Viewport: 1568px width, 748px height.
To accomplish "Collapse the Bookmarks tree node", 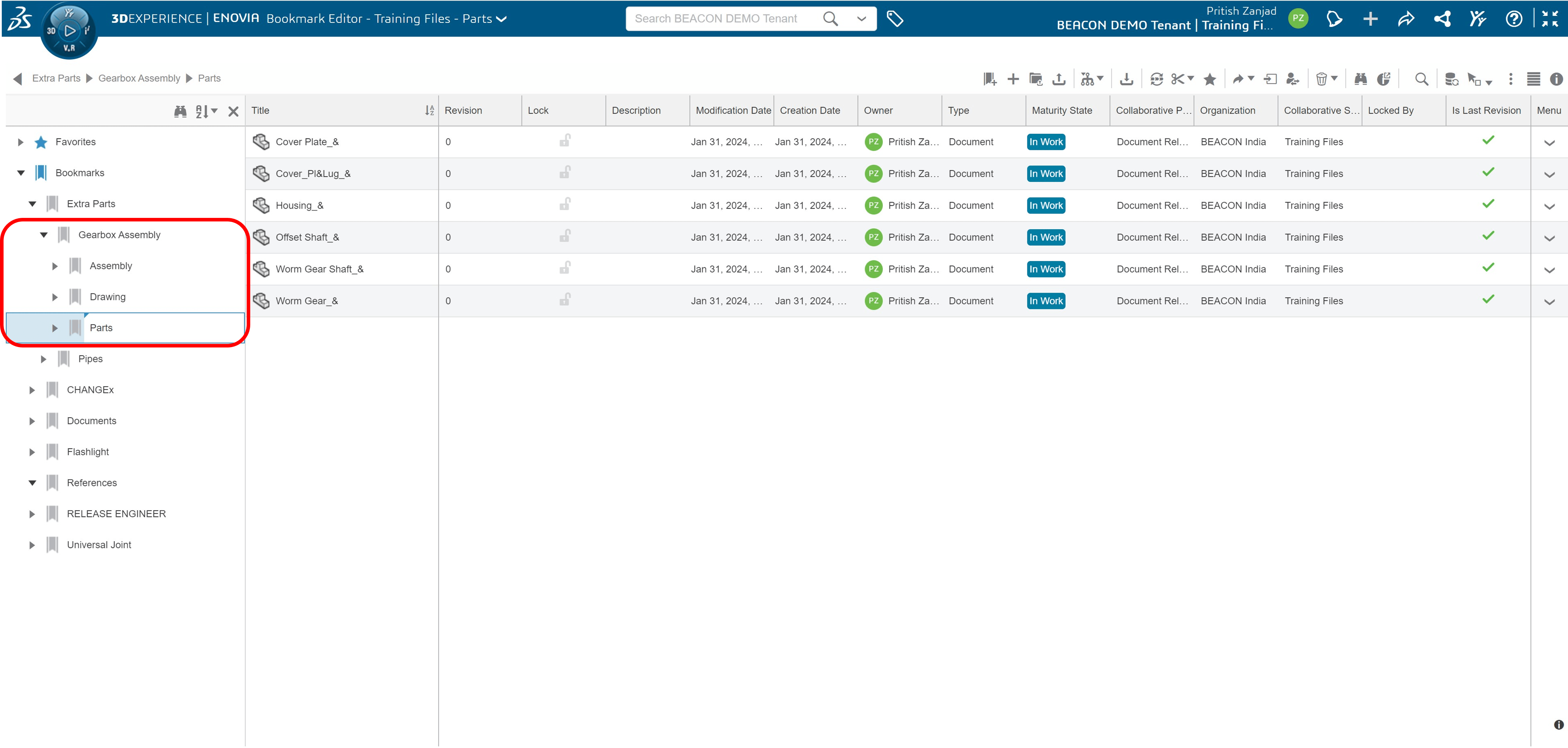I will tap(21, 173).
